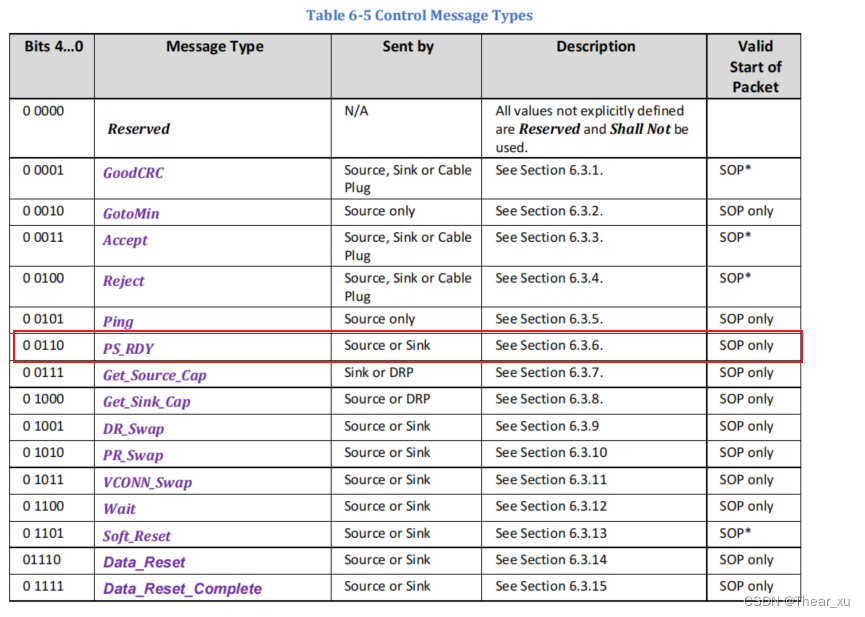865x617 pixels.
Task: Select bits value '0 1000'
Action: [43, 399]
